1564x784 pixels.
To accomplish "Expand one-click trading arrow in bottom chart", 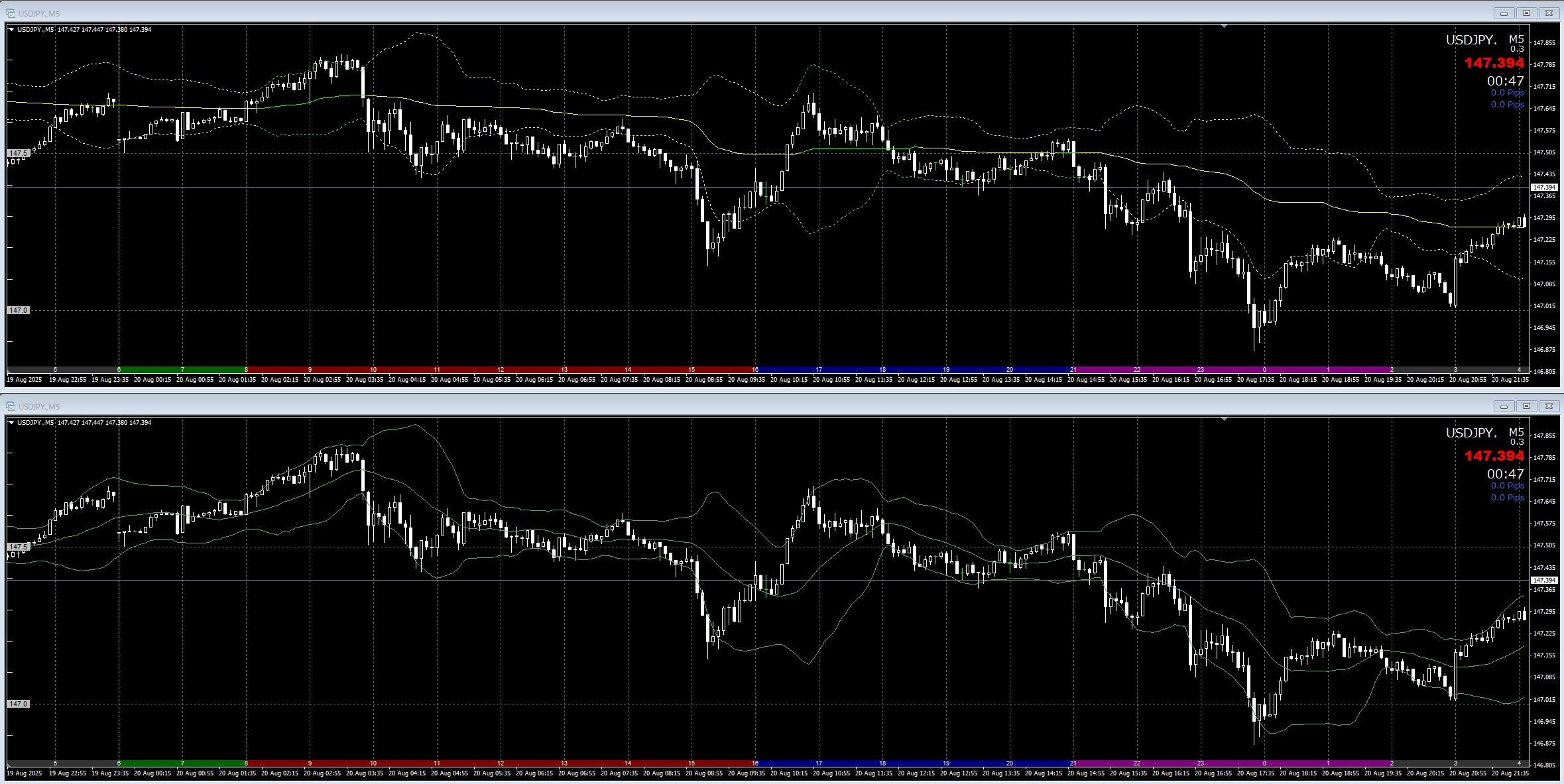I will tap(11, 422).
